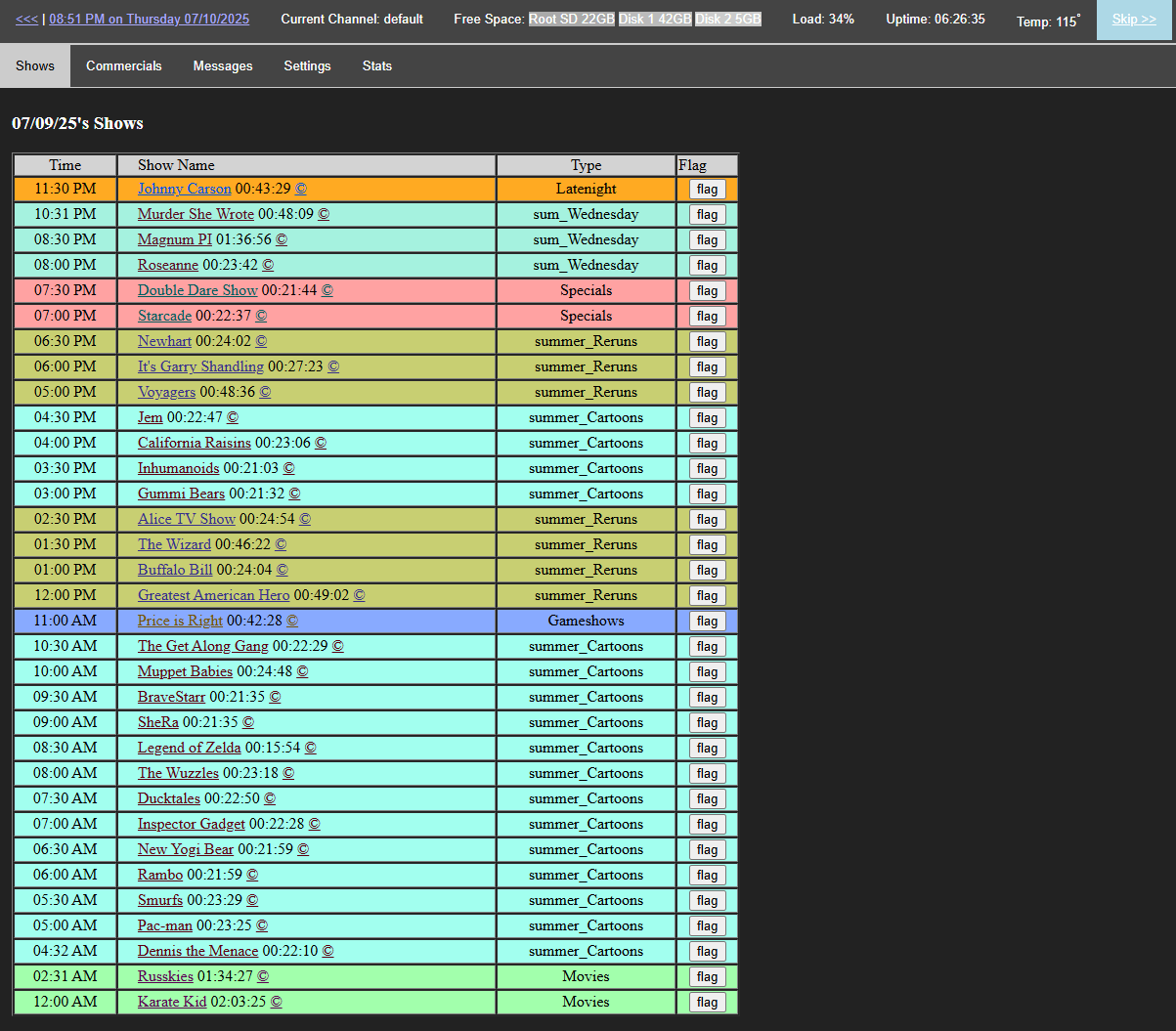Flag the Smurfs episode
Image resolution: width=1176 pixels, height=1031 pixels.
pyautogui.click(x=708, y=901)
